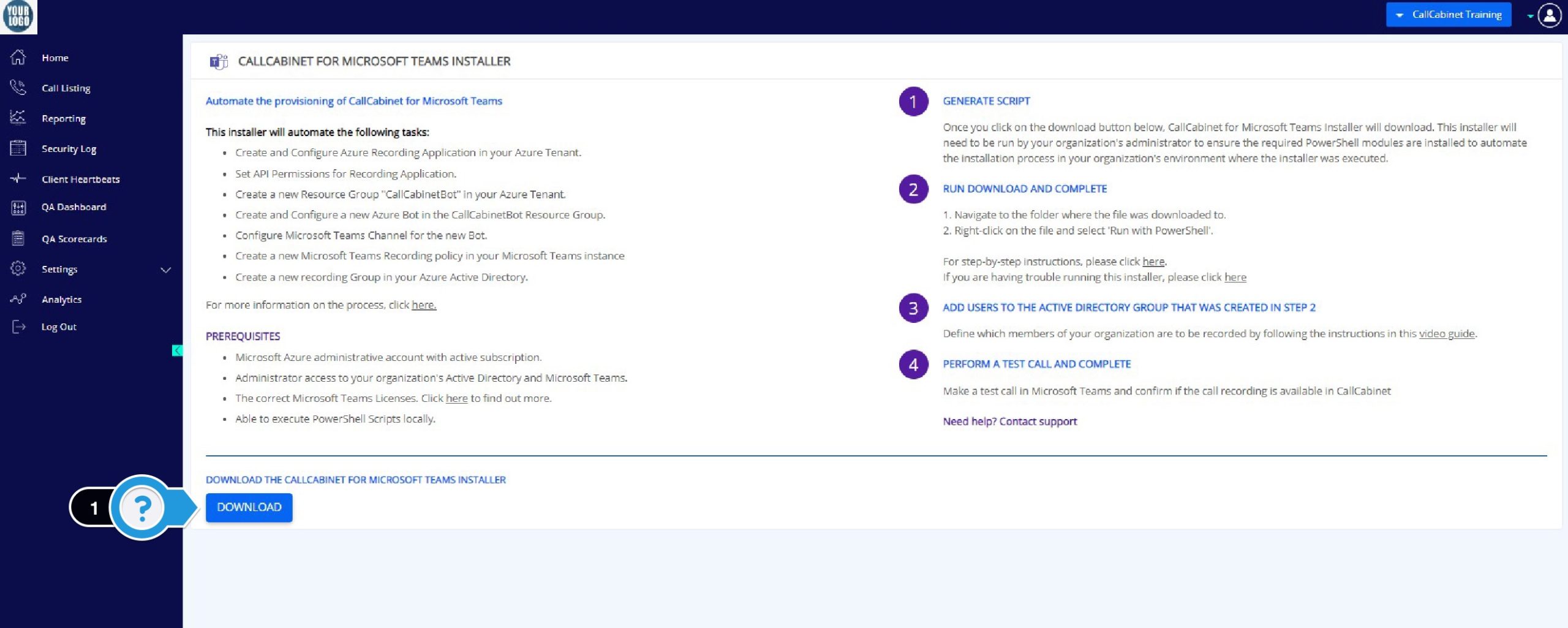Click the QA Scorecards clipboard icon
The width and height of the screenshot is (1568, 628).
pos(18,238)
